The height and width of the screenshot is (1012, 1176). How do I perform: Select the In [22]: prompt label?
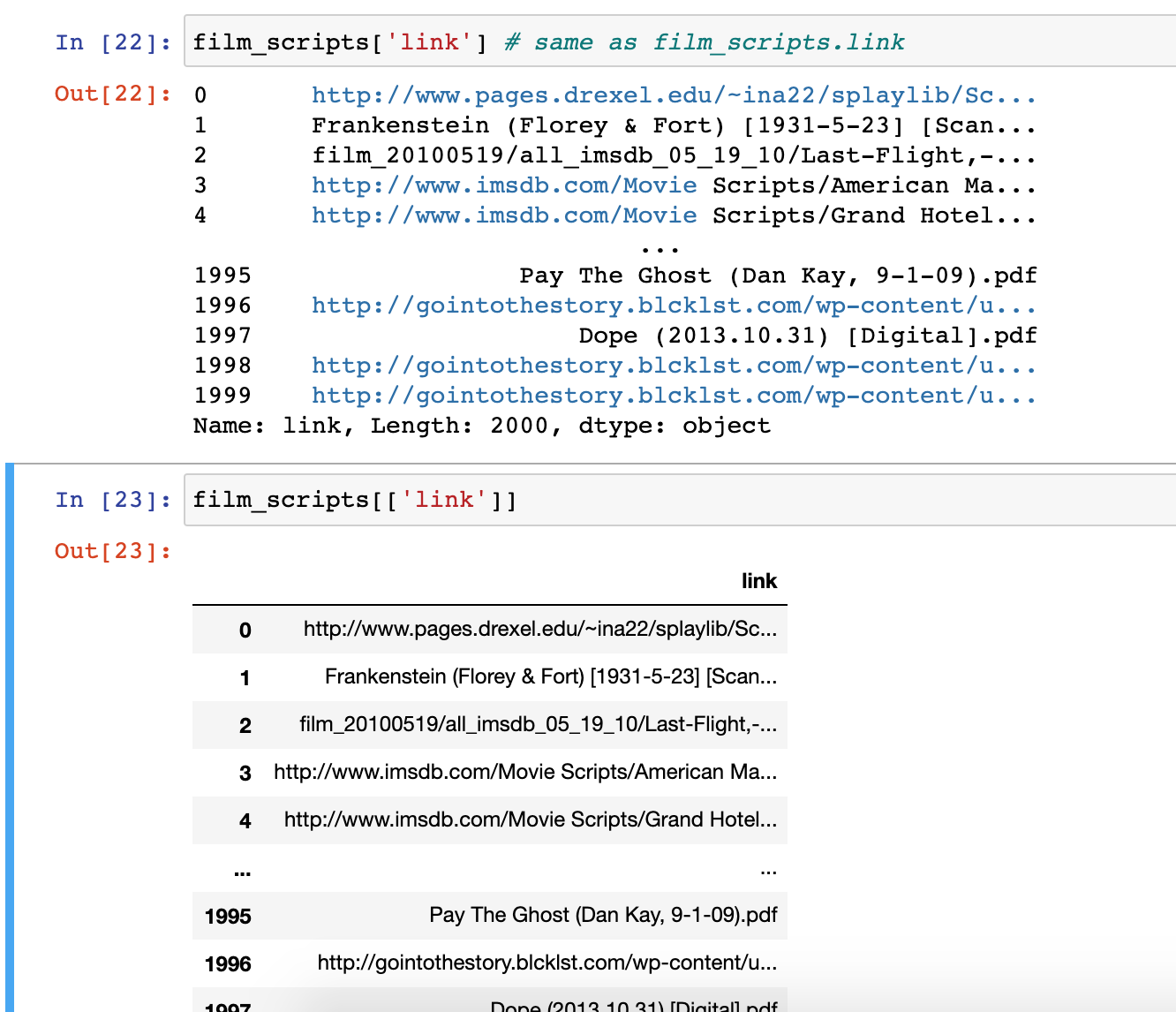click(x=114, y=42)
